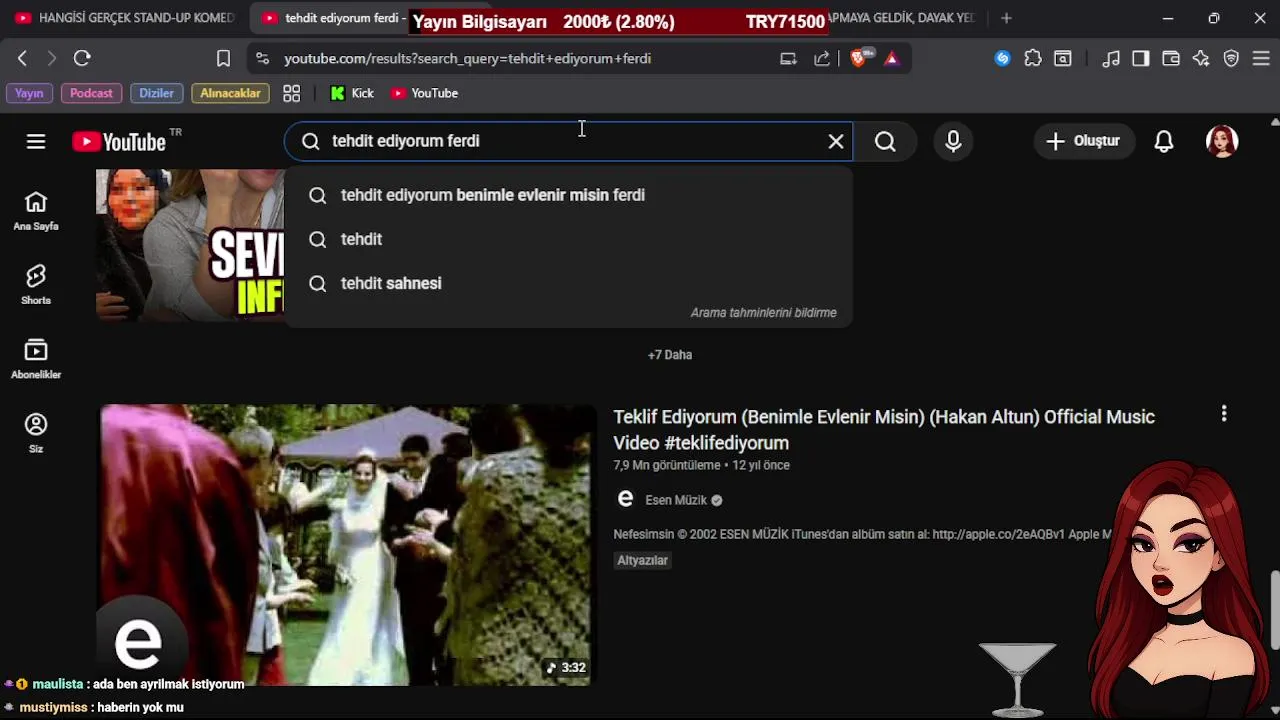
Task: Select suggestion 'tehdit ediyorum benimle evlenir misin ferdi'
Action: point(568,195)
